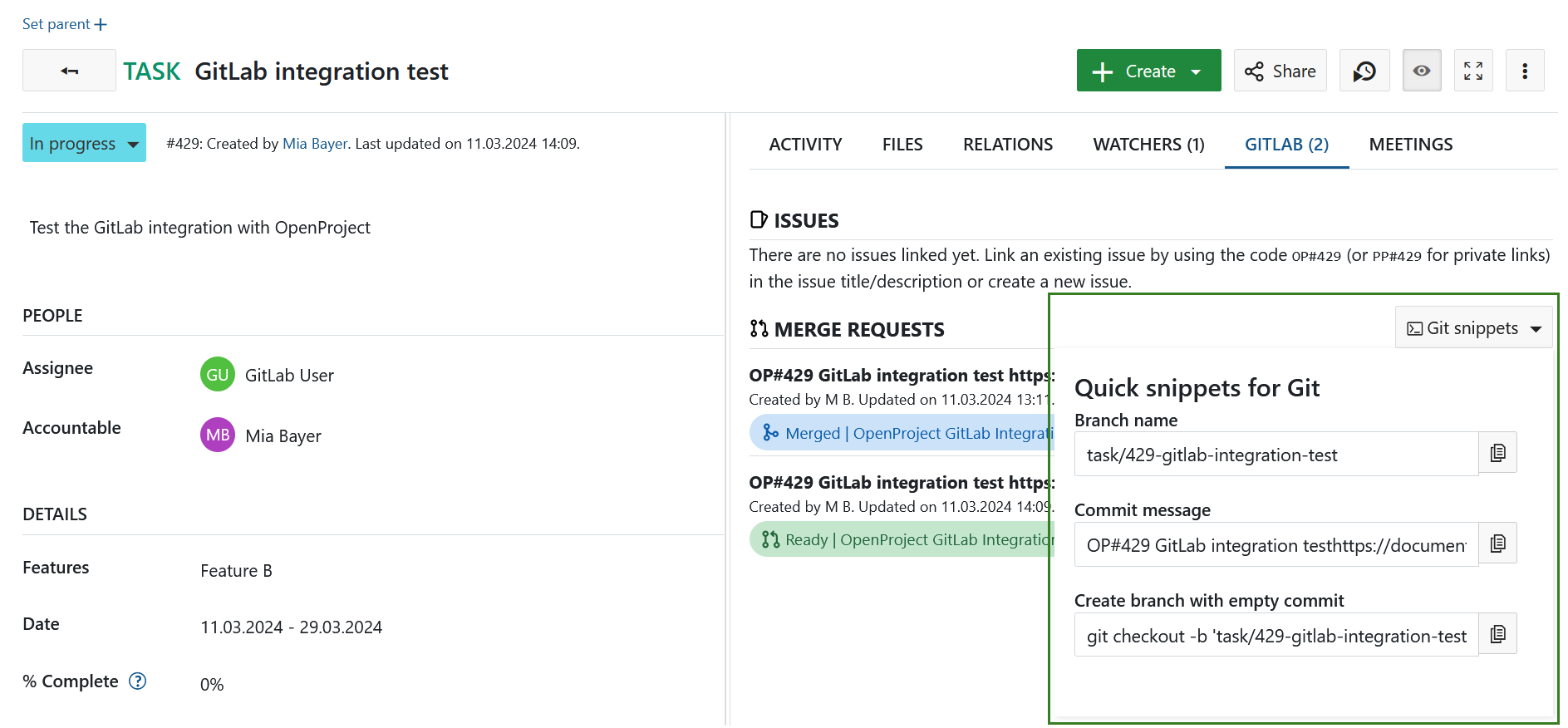The image size is (1568, 728).
Task: Open the Relations tab
Action: [1007, 145]
